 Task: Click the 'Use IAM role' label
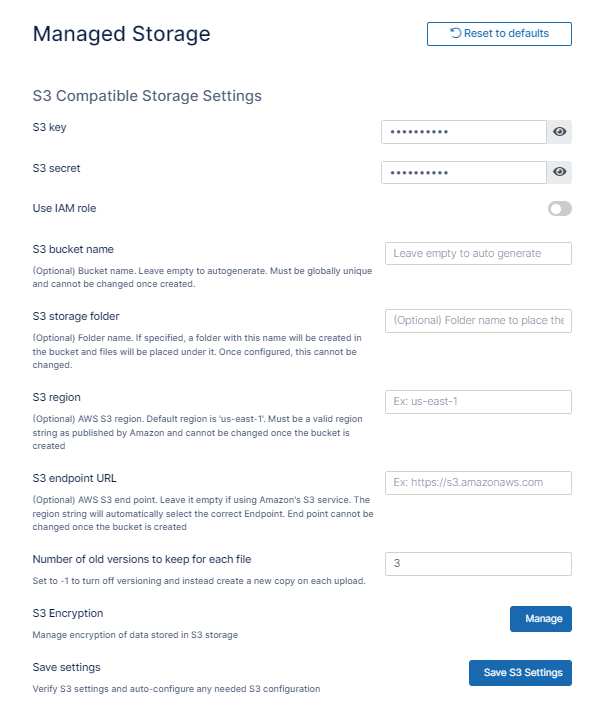(64, 208)
